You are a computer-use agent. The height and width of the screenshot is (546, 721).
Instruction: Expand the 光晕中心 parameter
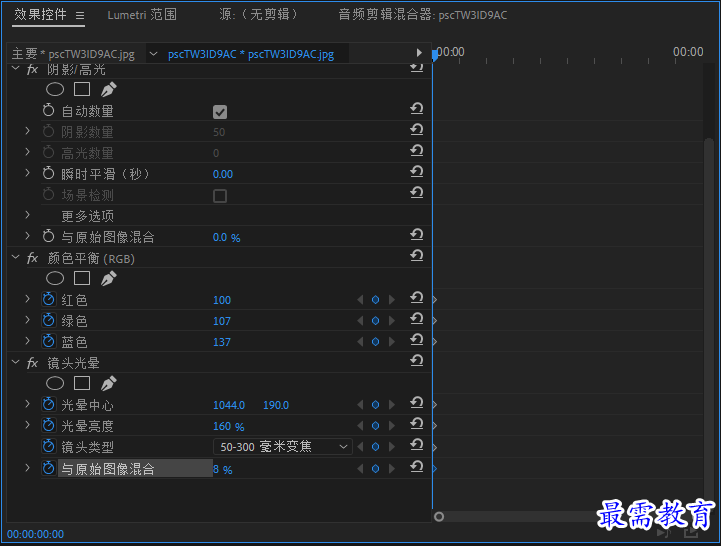[28, 404]
